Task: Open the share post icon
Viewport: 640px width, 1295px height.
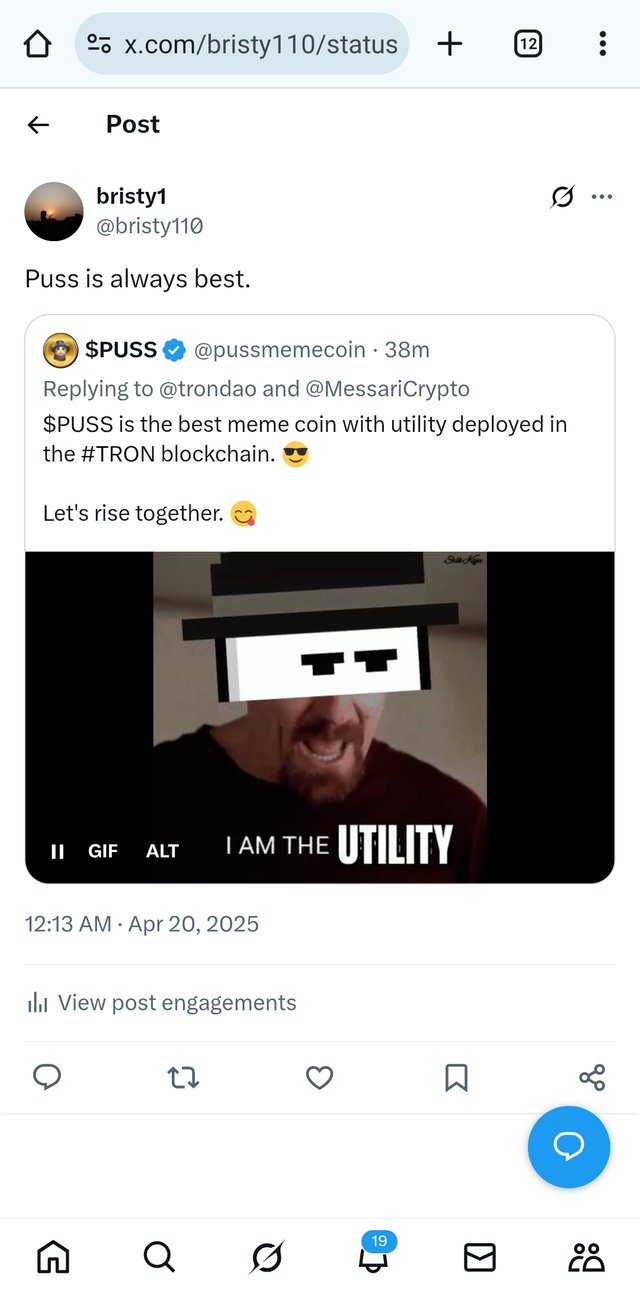Action: click(592, 1077)
